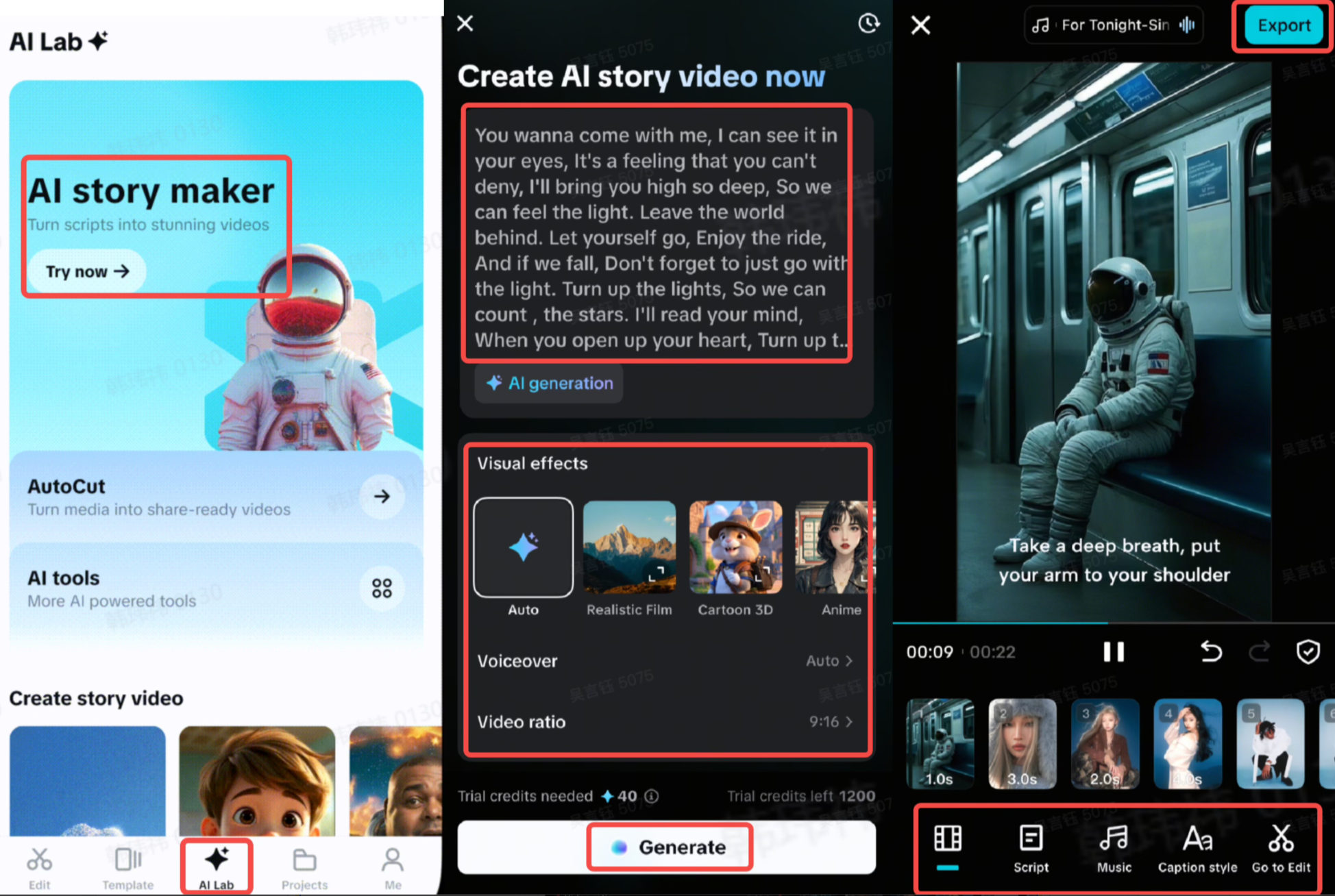The width and height of the screenshot is (1335, 896).
Task: Select the 3.0s clip thumbnail
Action: (x=1022, y=745)
